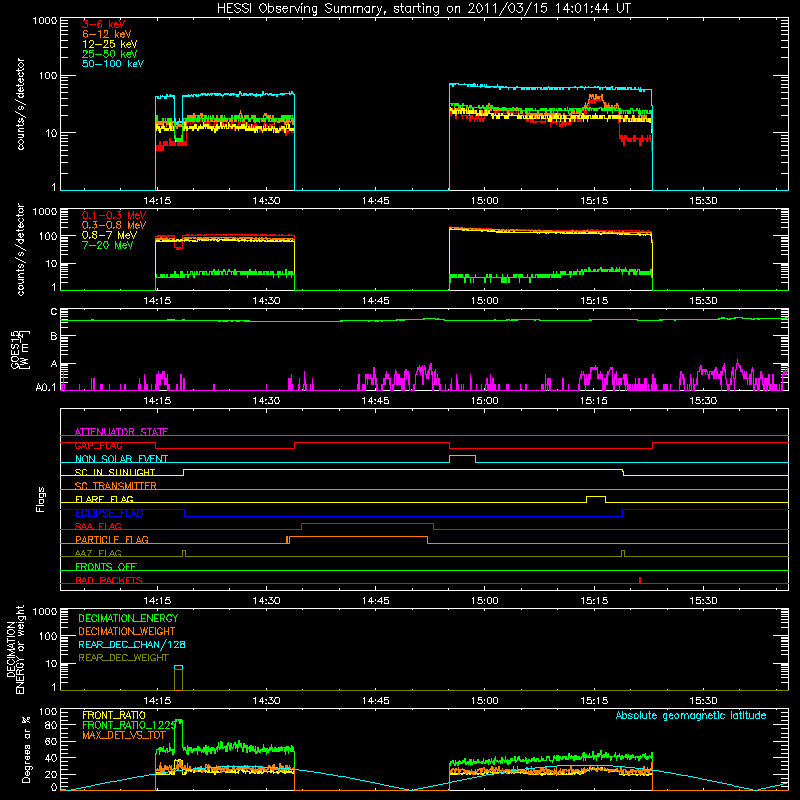
Task: Click the 0.3-0.8 MeV legend label
Action: point(114,225)
